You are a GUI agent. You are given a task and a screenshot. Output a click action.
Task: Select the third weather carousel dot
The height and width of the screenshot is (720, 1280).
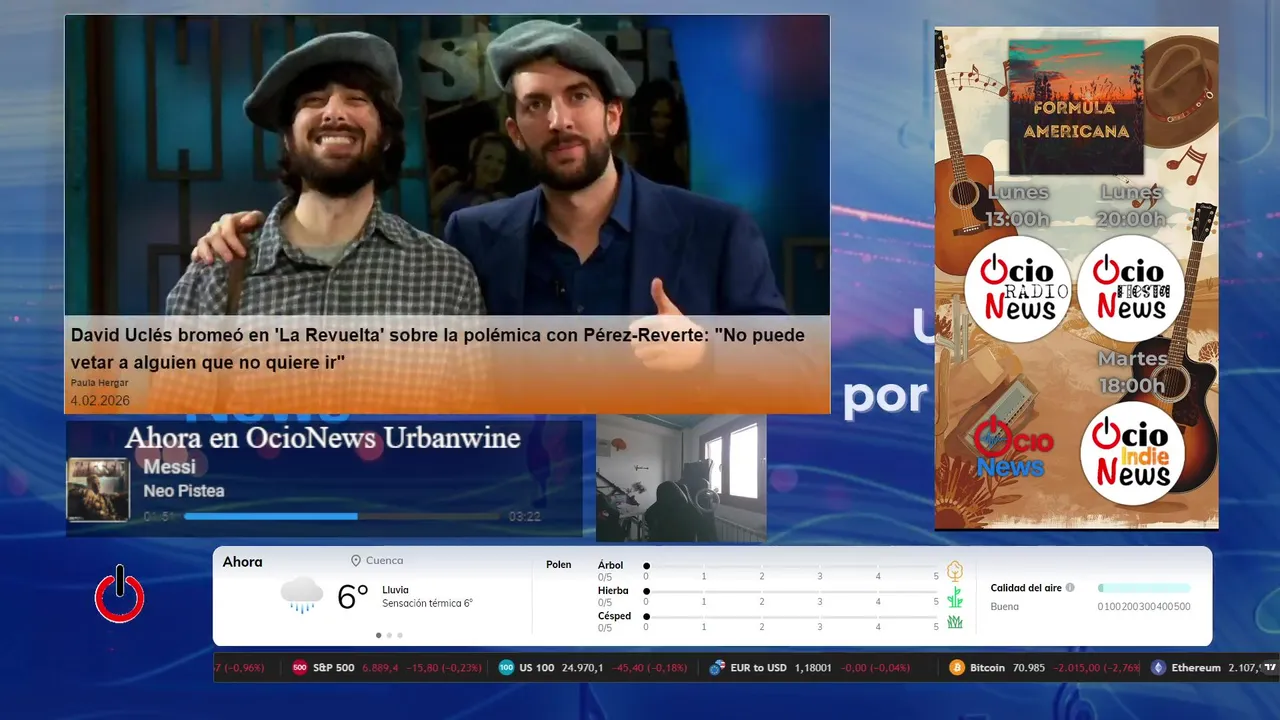pos(400,635)
